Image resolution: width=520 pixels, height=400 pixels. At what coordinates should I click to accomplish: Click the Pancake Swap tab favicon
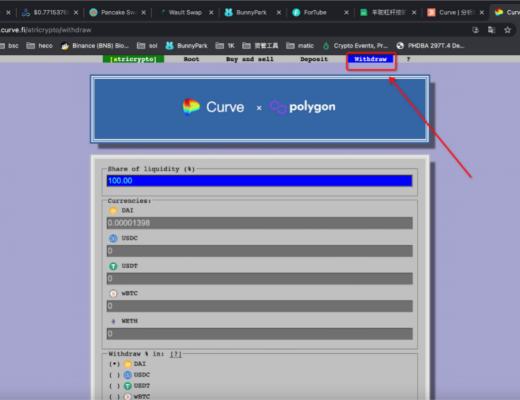pyautogui.click(x=93, y=13)
